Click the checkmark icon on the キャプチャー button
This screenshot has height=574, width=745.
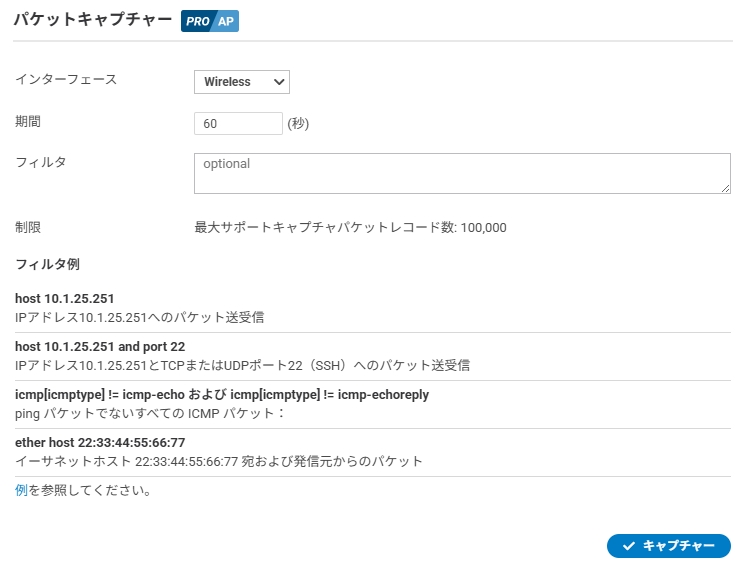click(628, 546)
